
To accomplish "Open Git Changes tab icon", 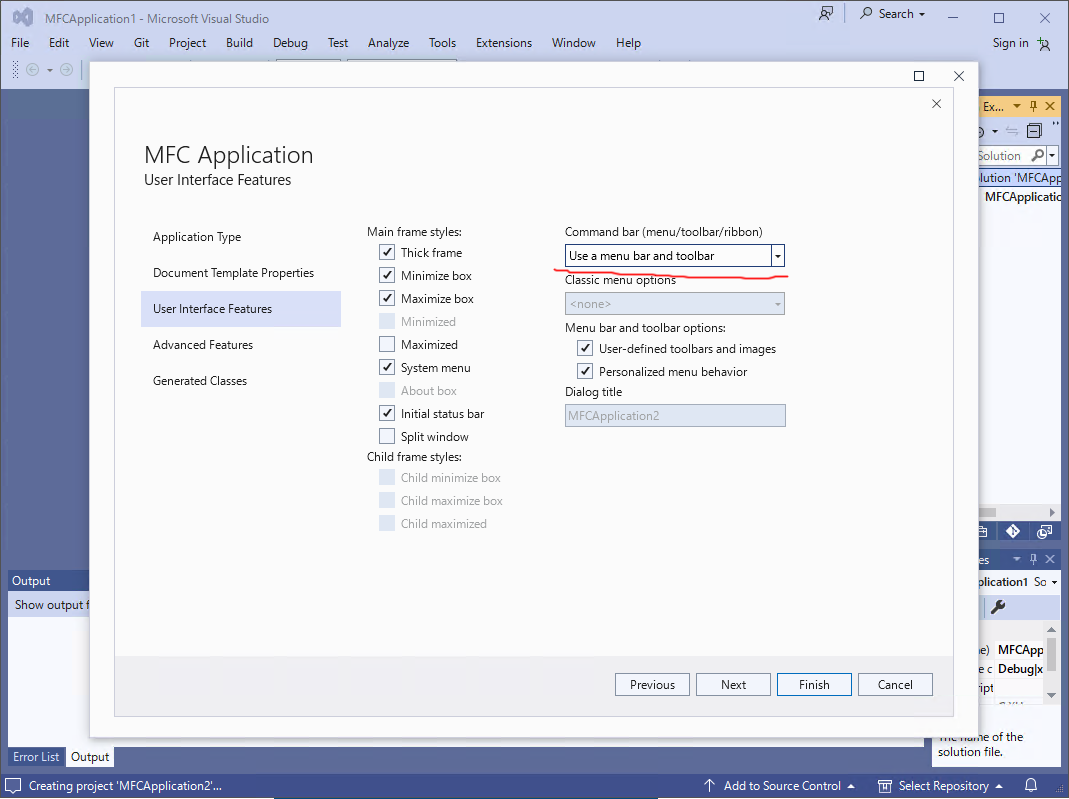I will click(1012, 531).
